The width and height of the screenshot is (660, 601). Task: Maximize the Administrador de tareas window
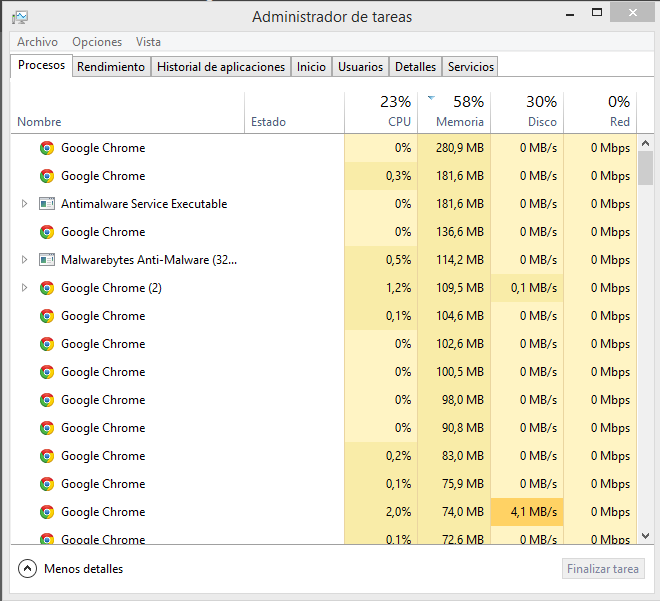(x=597, y=13)
